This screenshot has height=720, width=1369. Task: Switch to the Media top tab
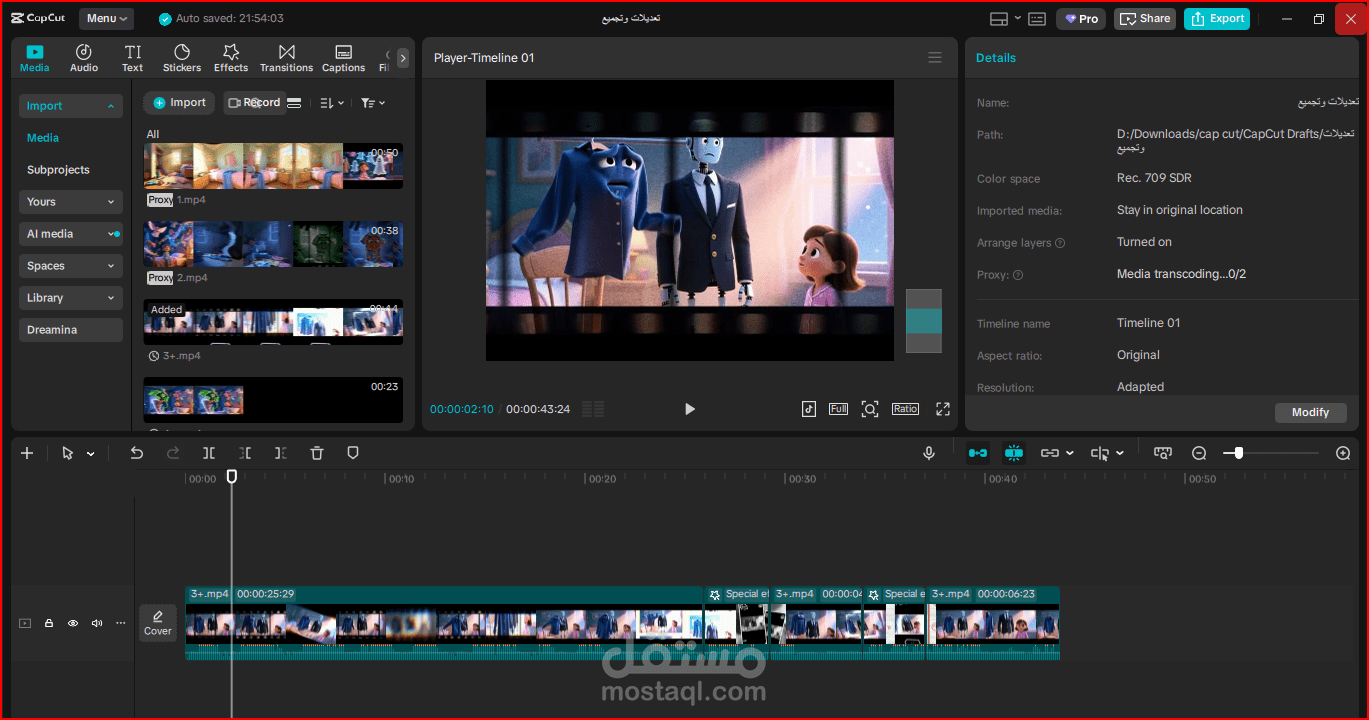click(x=35, y=58)
